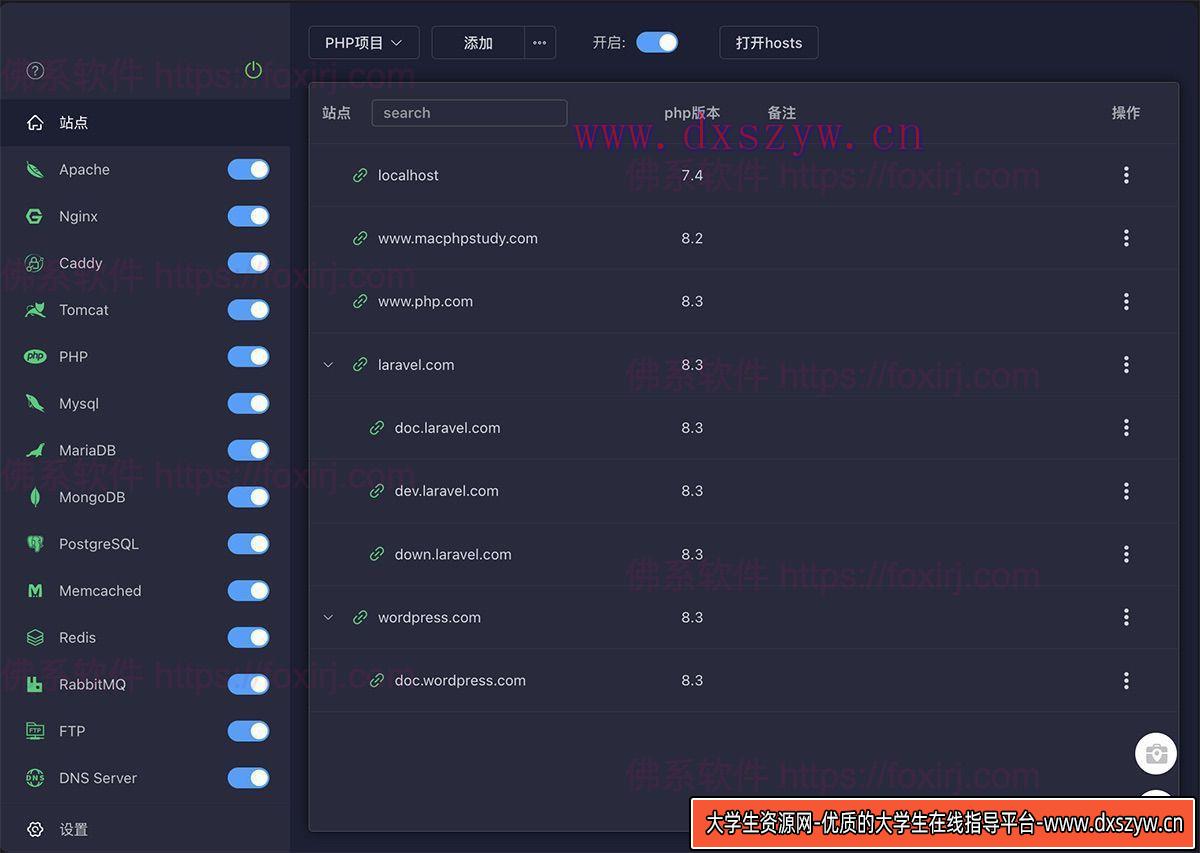
Task: Toggle the 开启 switch in toolbar
Action: click(657, 42)
